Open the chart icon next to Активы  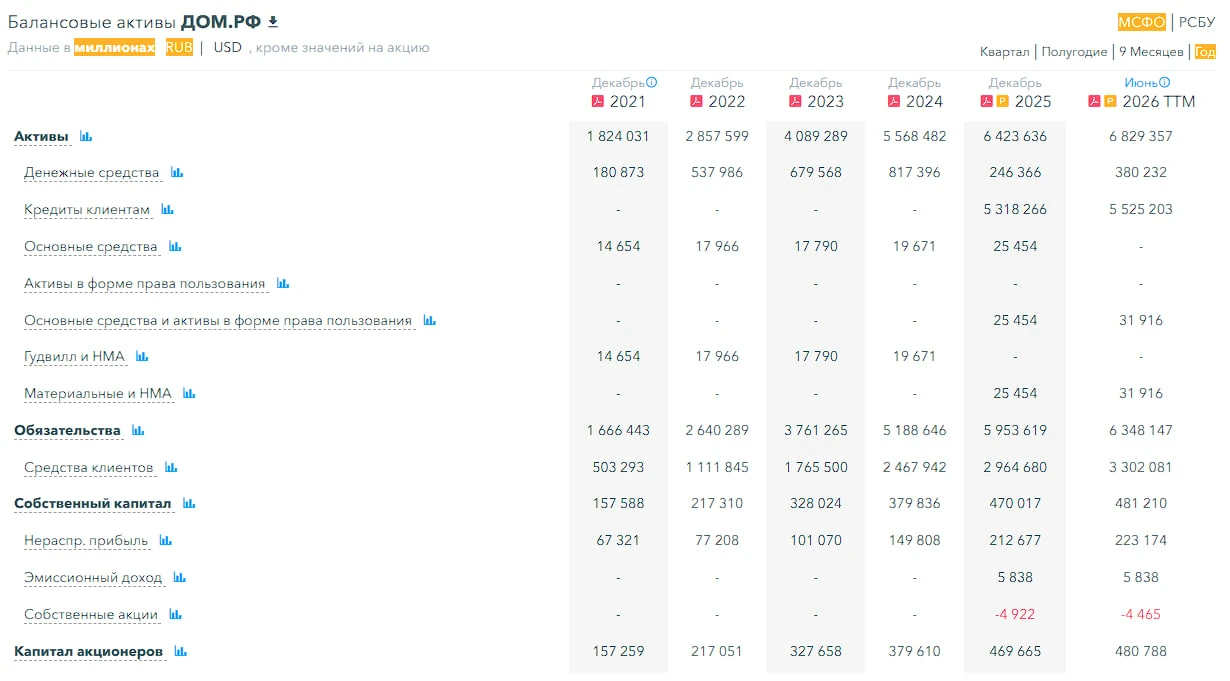(86, 136)
